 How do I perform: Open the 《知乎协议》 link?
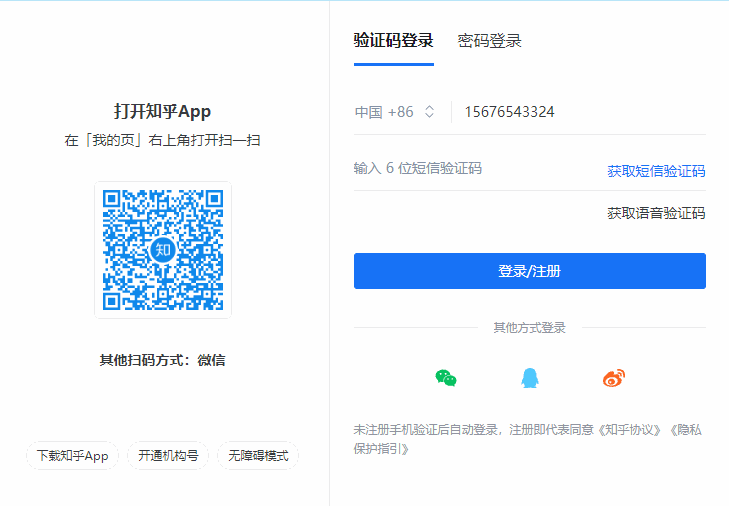click(x=629, y=430)
